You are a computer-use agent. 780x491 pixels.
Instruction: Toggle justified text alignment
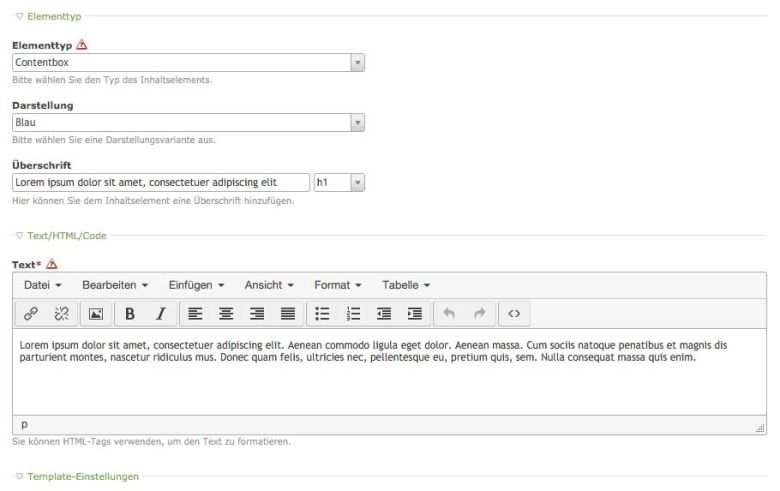[x=287, y=313]
